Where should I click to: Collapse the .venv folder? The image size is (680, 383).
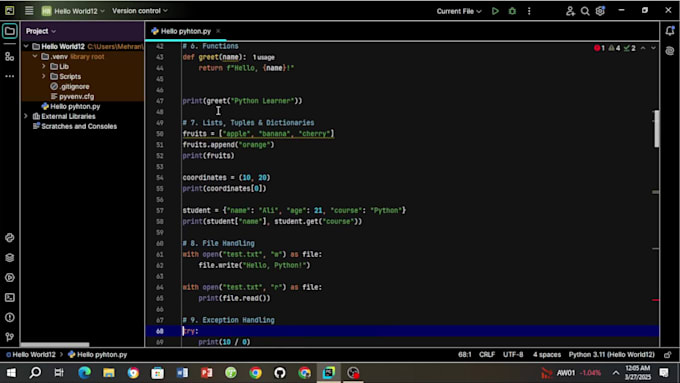point(35,56)
